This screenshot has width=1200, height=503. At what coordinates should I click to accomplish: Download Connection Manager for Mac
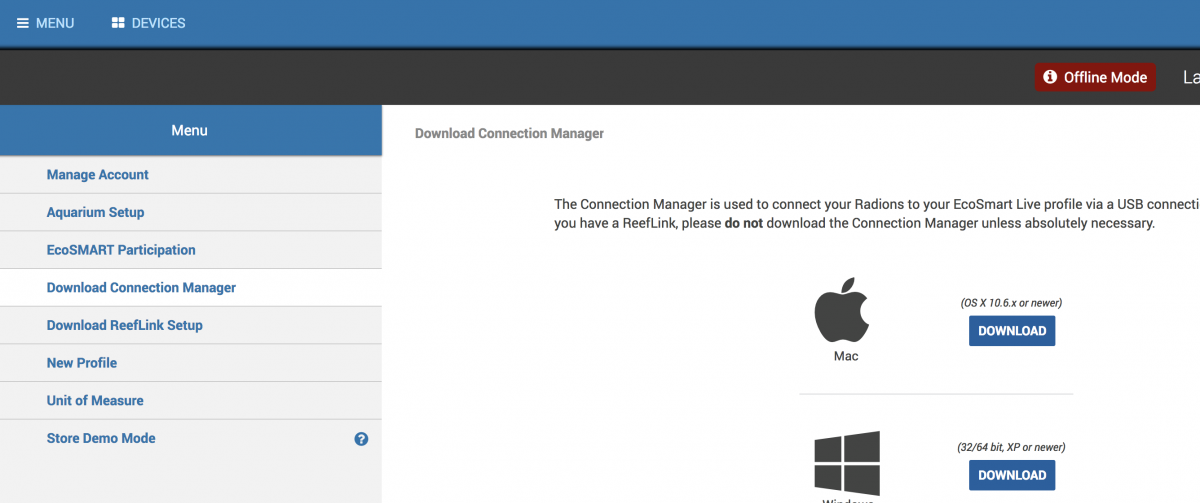(x=1011, y=331)
